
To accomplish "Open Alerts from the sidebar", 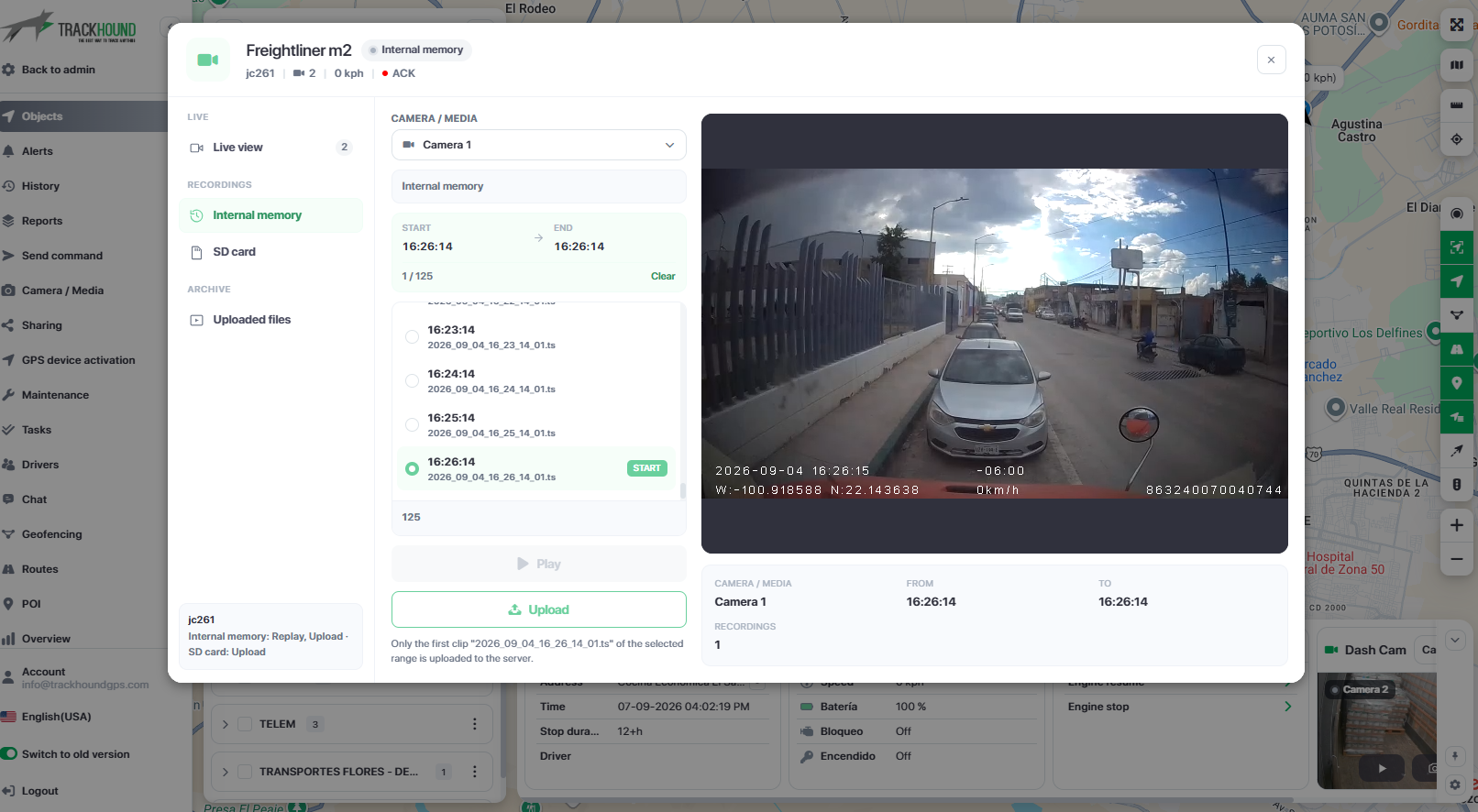I will pyautogui.click(x=37, y=151).
